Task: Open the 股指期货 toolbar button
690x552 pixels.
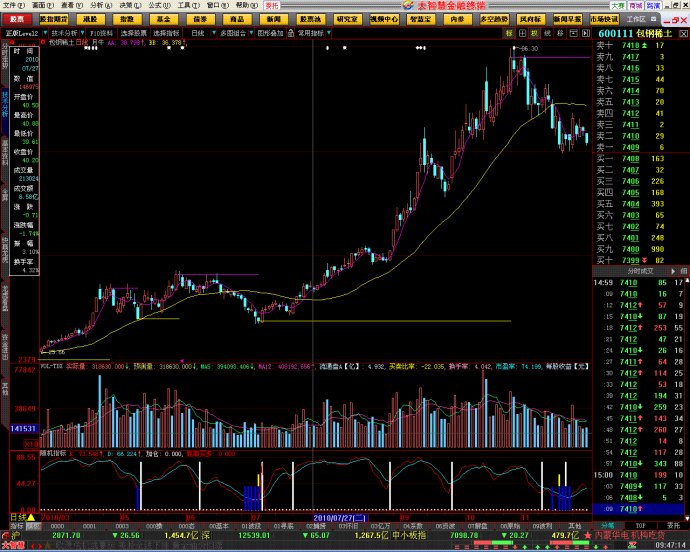Action: 55,19
